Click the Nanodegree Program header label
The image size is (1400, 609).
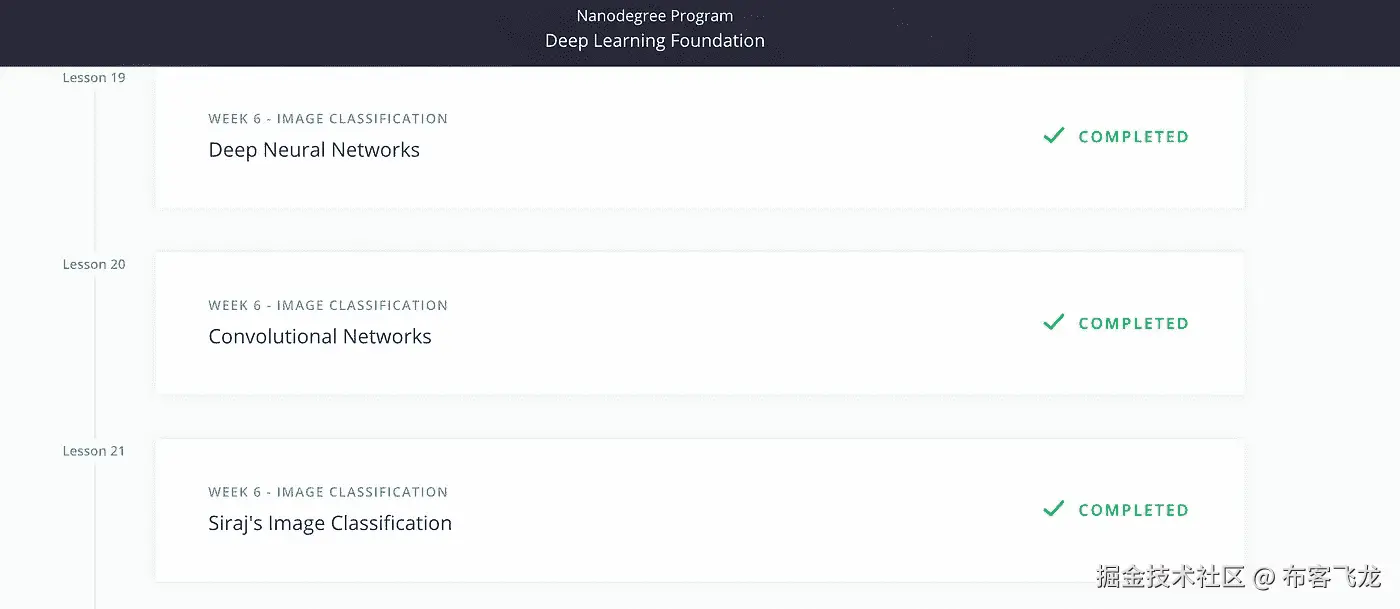click(x=655, y=16)
